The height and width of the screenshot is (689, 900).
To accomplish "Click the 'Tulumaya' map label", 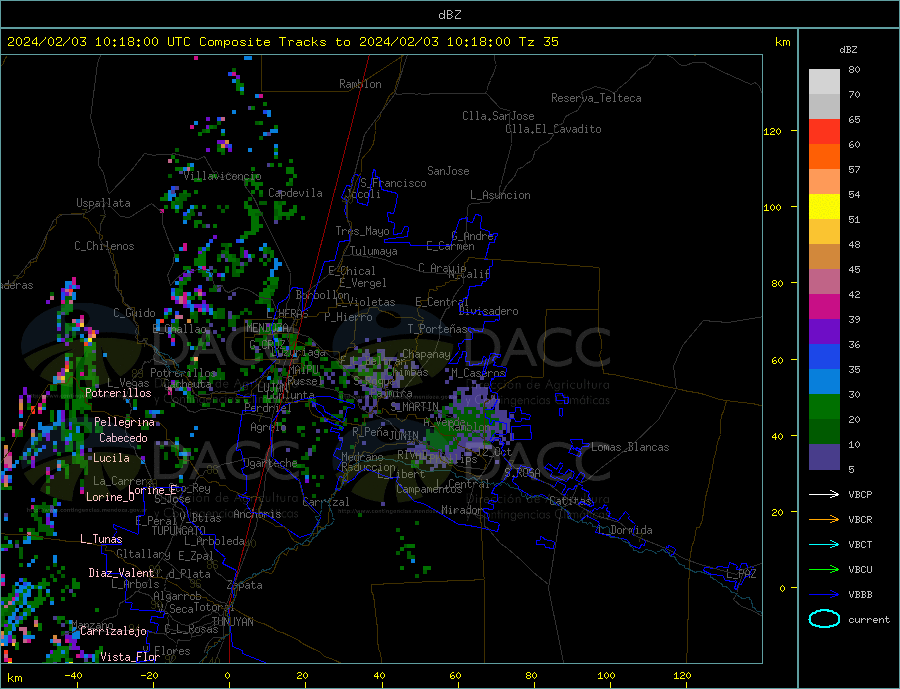I will click(374, 251).
